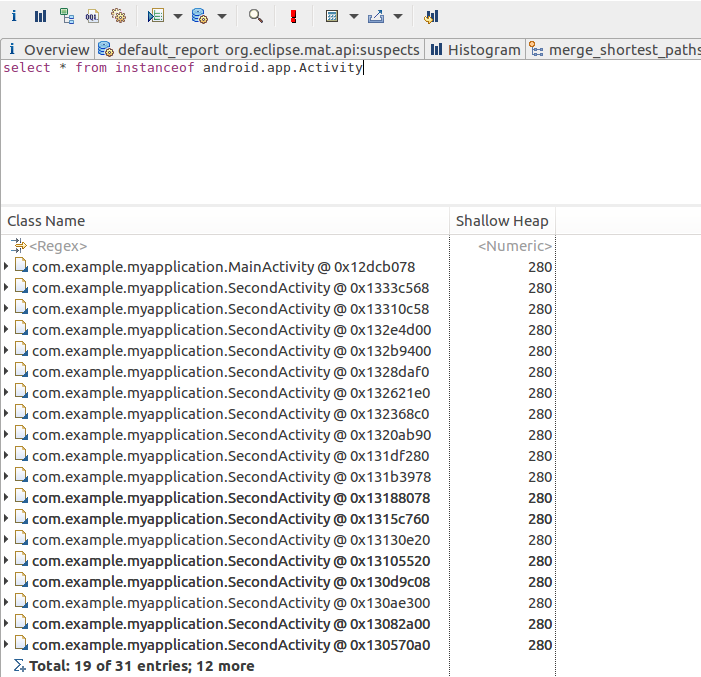Click the Open Query Browser icon
The height and width of the screenshot is (677, 701).
point(199,17)
